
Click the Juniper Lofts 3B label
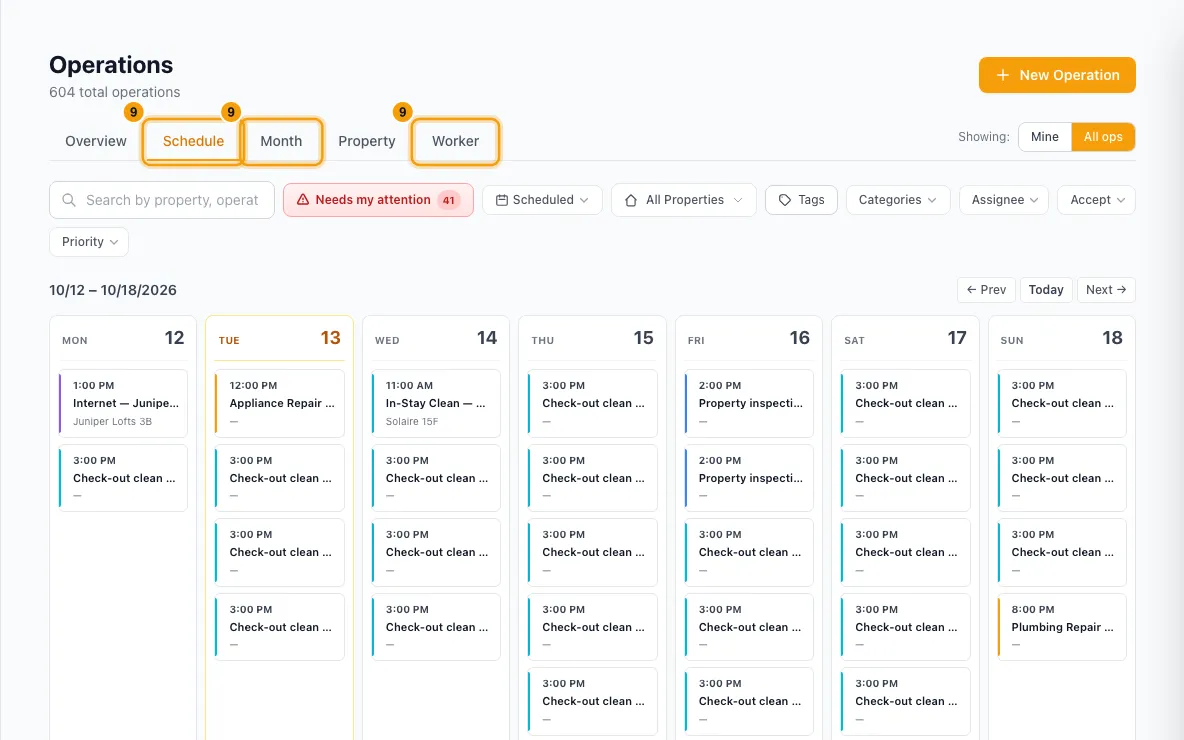(113, 421)
